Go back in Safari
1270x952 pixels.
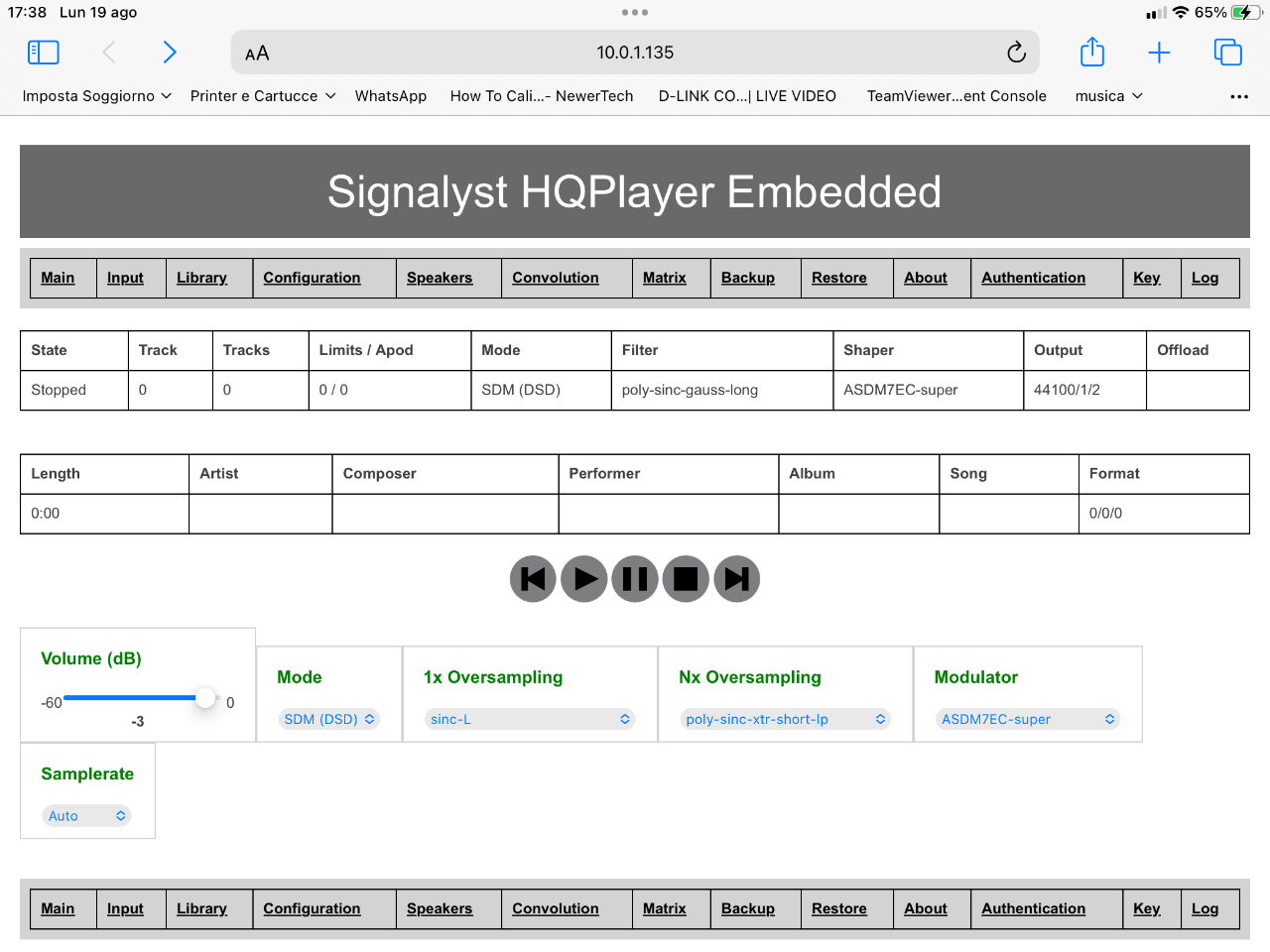coord(109,53)
